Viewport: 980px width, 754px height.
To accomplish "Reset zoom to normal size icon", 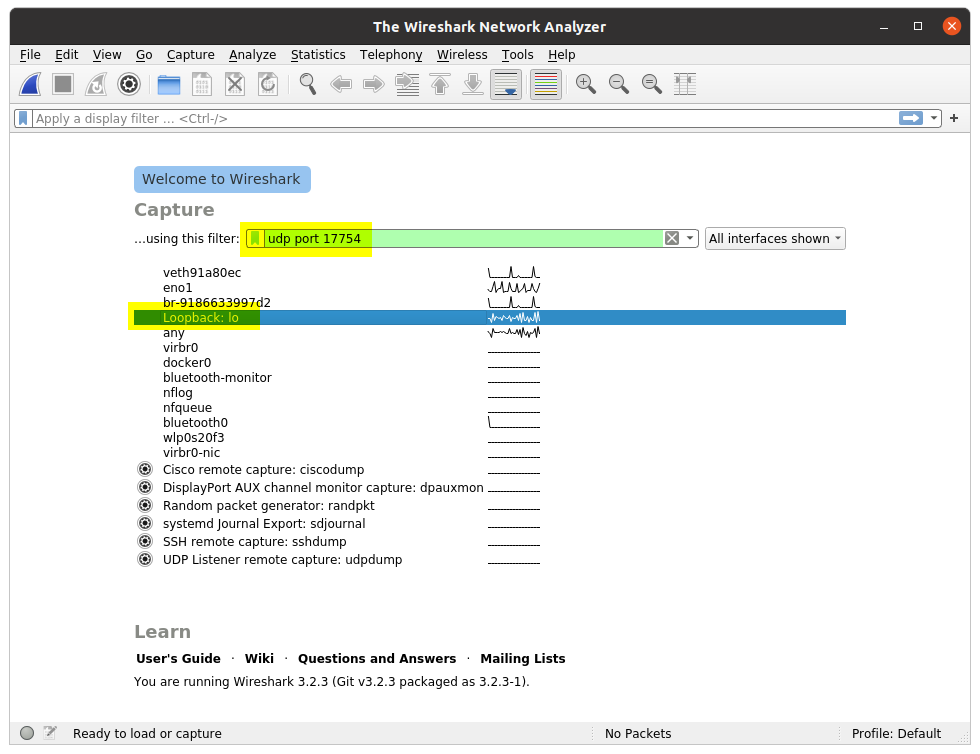I will (x=652, y=84).
